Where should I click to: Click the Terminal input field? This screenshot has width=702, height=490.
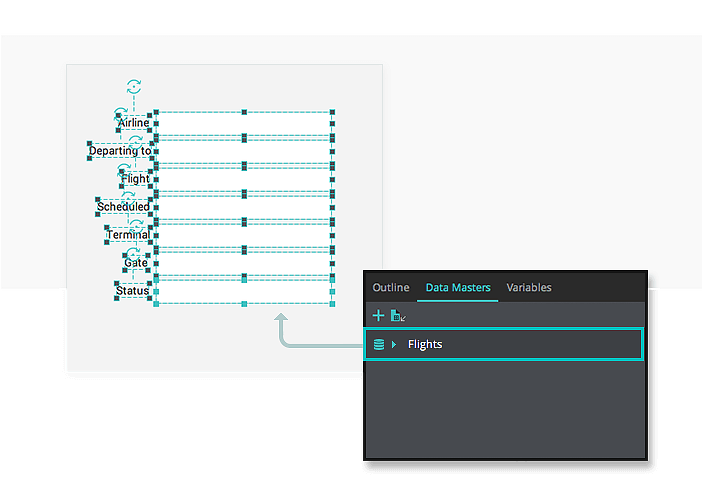(244, 236)
